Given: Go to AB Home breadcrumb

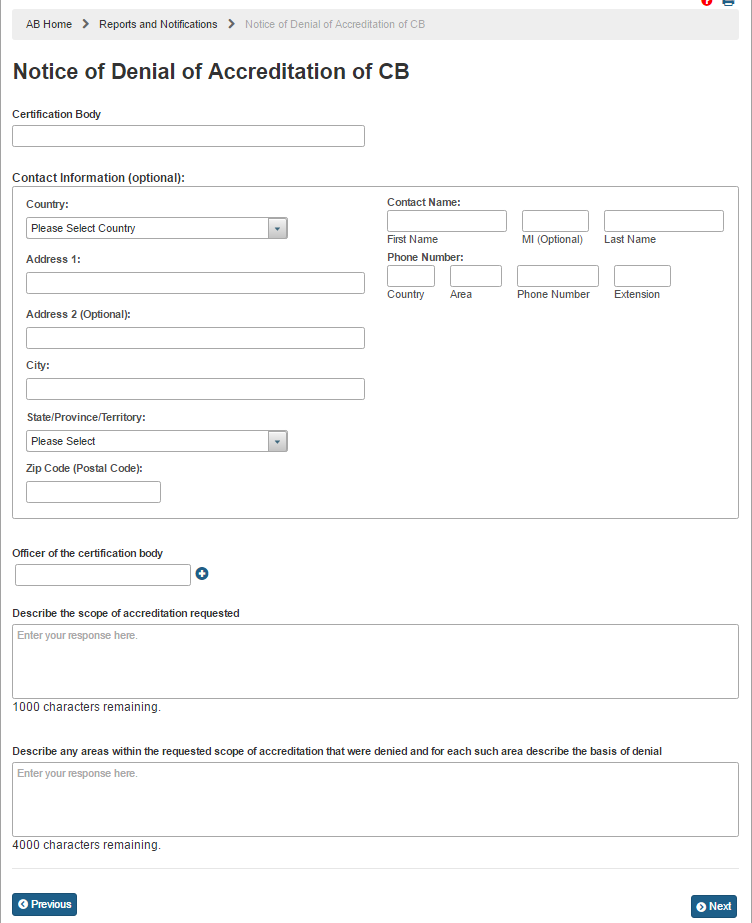Looking at the screenshot, I should pyautogui.click(x=49, y=24).
